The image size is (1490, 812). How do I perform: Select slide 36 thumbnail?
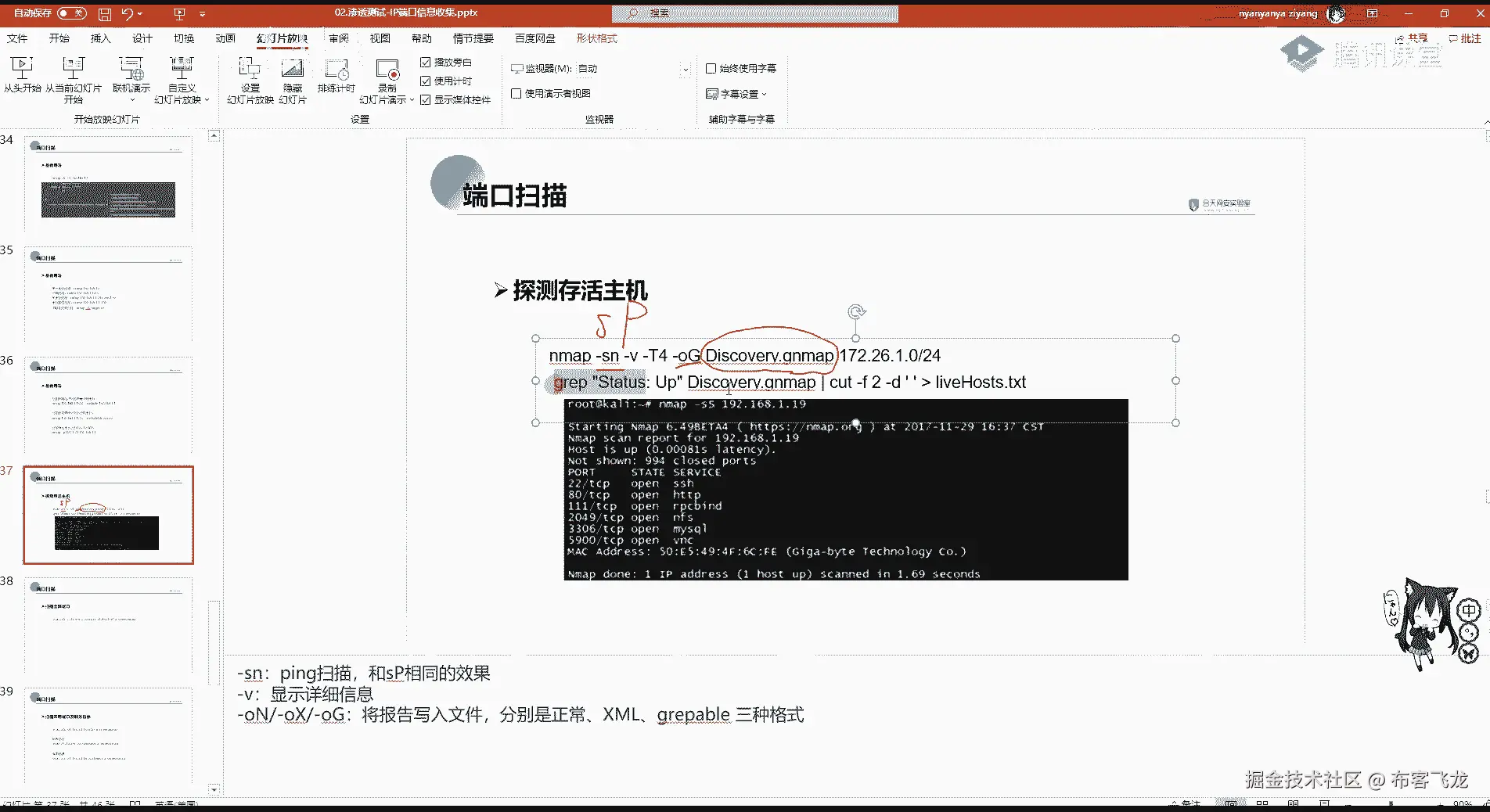pyautogui.click(x=108, y=405)
